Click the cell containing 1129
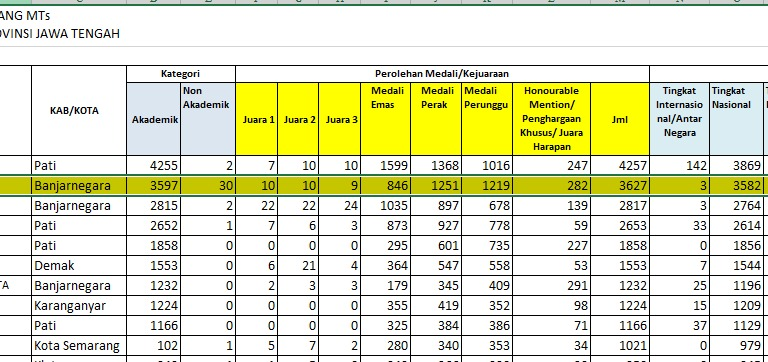 click(x=737, y=326)
